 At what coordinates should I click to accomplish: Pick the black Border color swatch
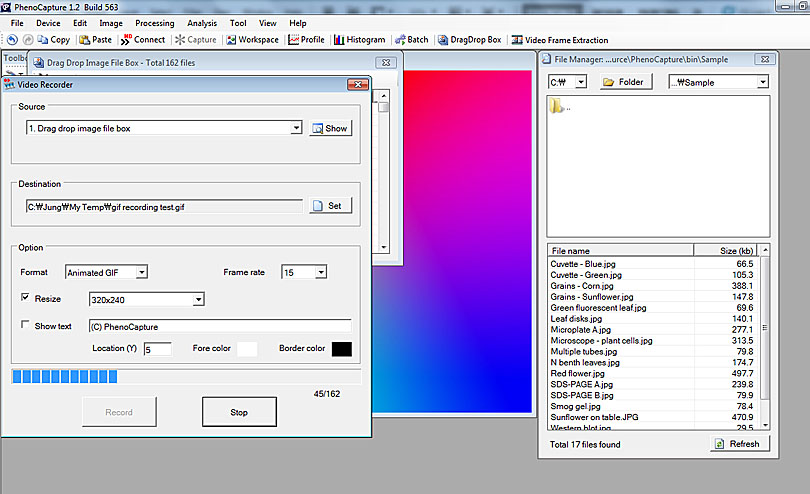[x=341, y=348]
